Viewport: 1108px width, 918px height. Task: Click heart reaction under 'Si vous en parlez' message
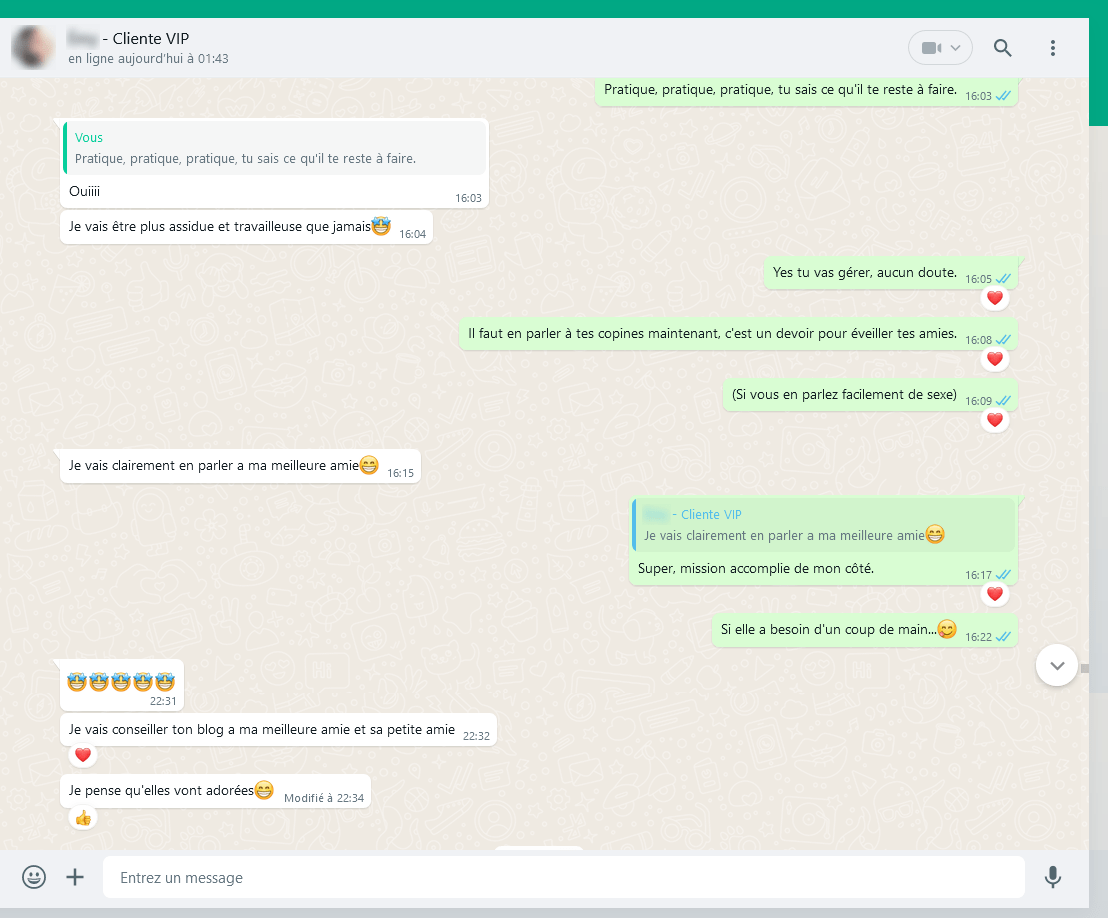994,420
